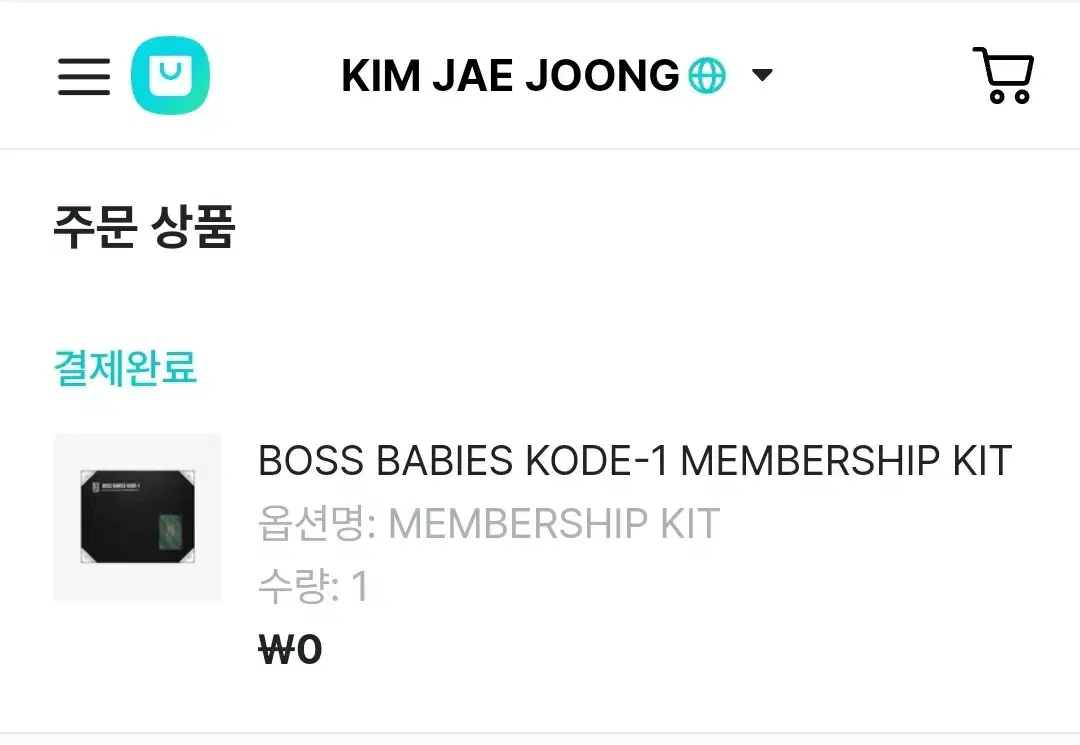Expand the artist shop dropdown arrow

point(762,74)
